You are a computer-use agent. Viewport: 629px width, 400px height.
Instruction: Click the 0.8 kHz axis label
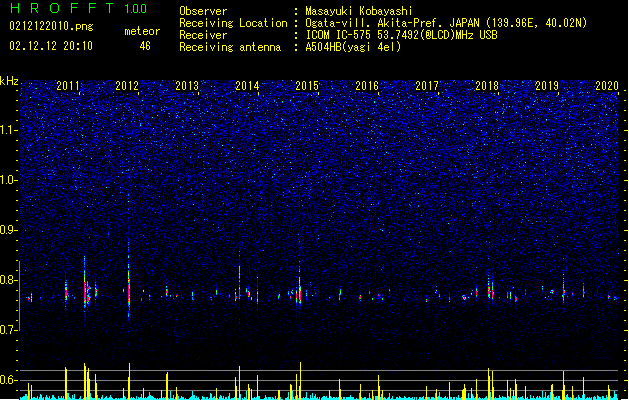tap(9, 280)
